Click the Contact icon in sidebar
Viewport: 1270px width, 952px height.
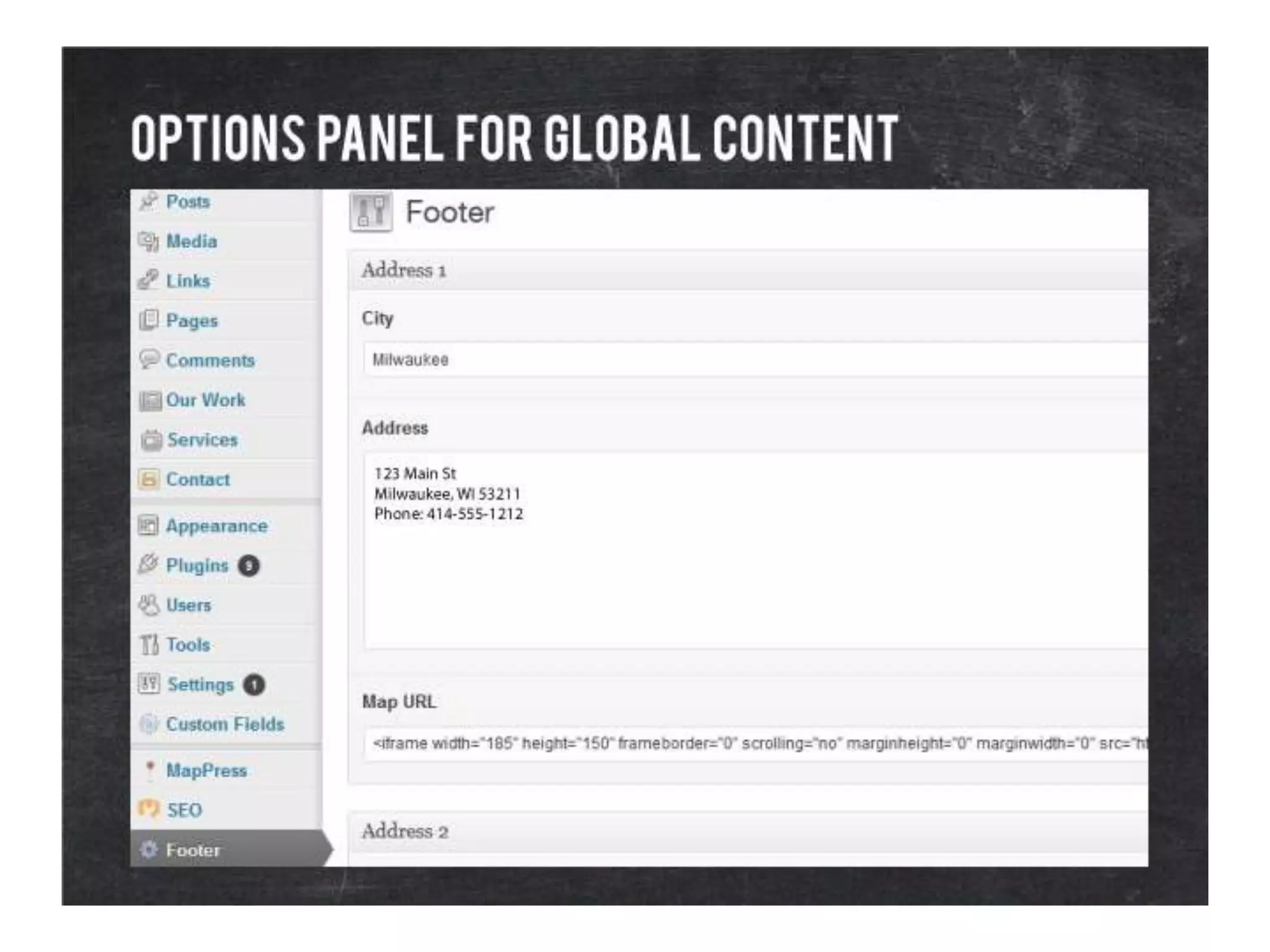tap(149, 479)
